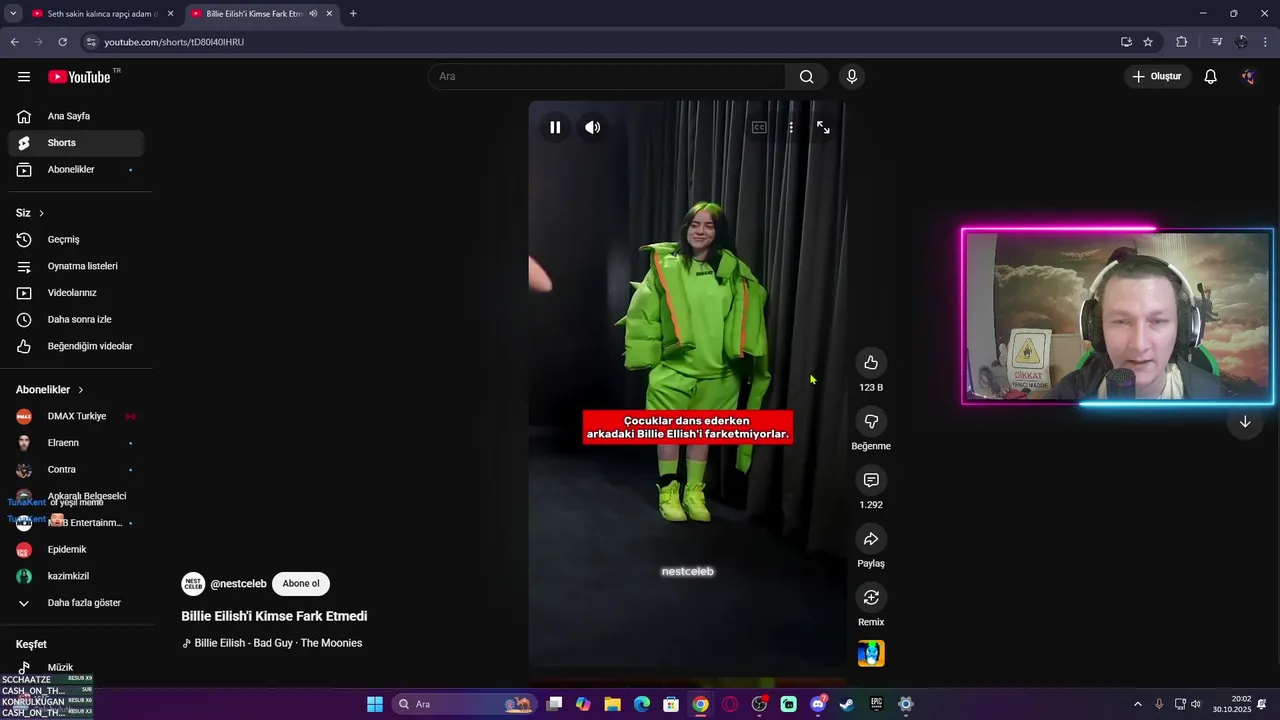Open DMAX Turkiye subscription
The width and height of the screenshot is (1280, 720).
(x=76, y=416)
